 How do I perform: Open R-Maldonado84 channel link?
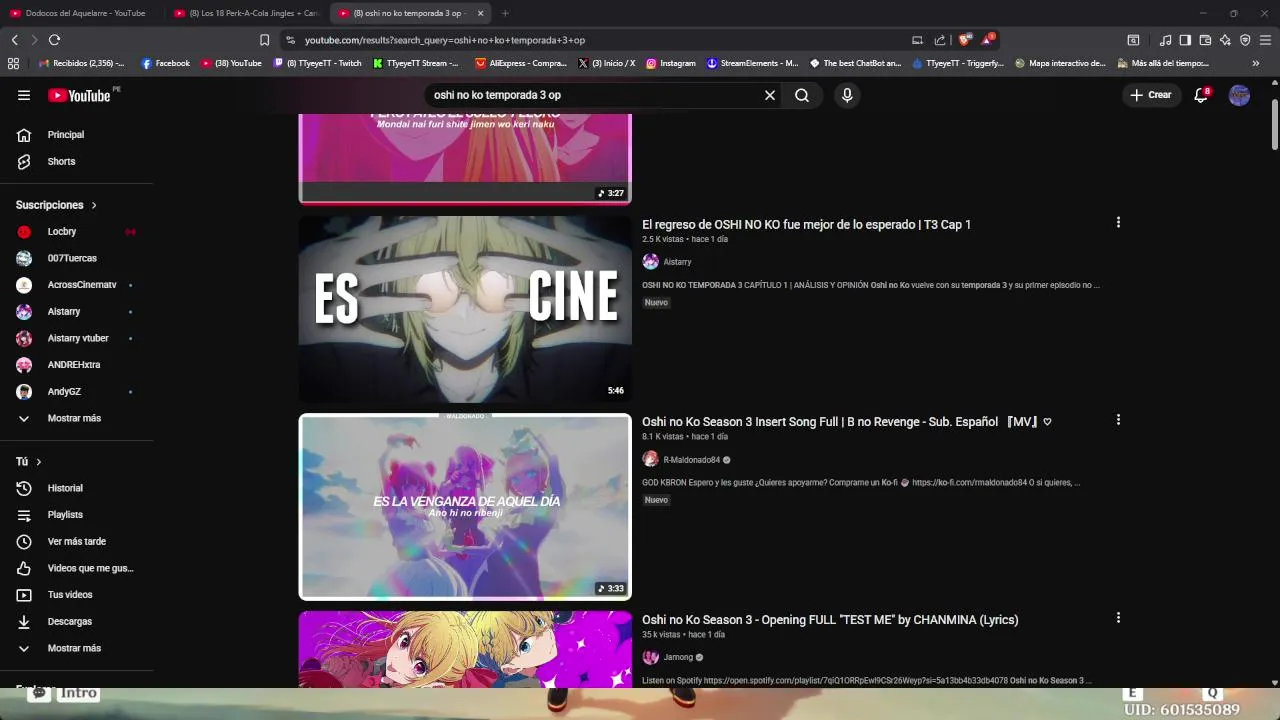click(691, 460)
